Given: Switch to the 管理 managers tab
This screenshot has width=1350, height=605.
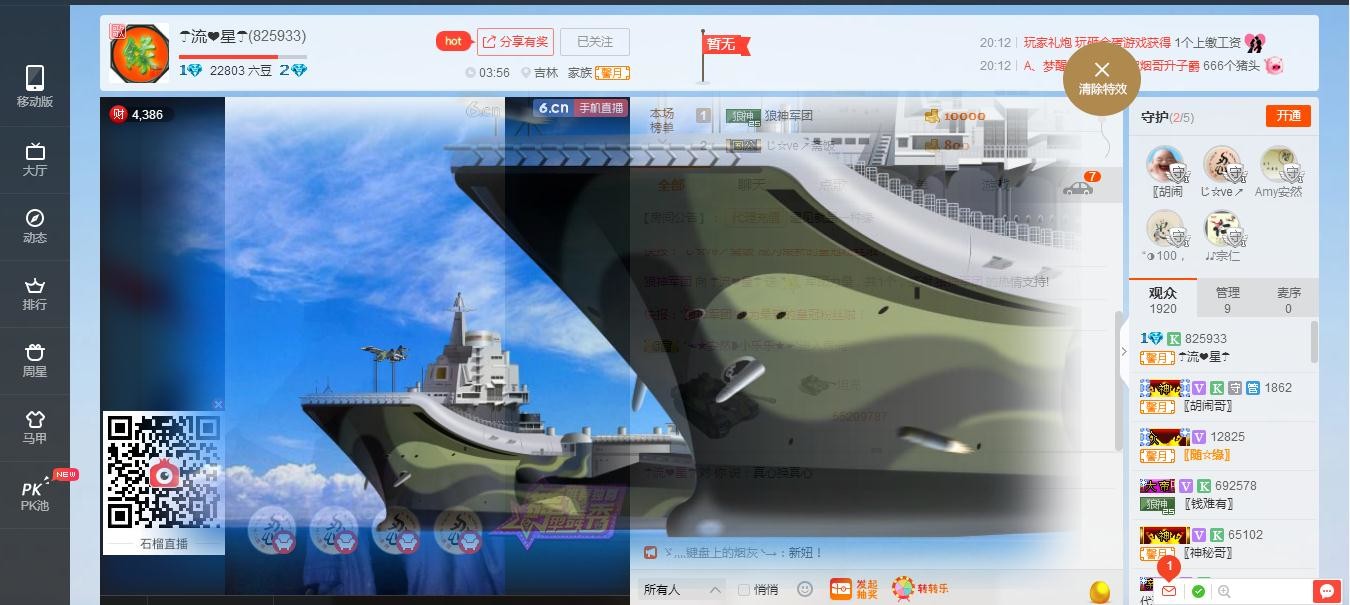Looking at the screenshot, I should click(x=1227, y=300).
